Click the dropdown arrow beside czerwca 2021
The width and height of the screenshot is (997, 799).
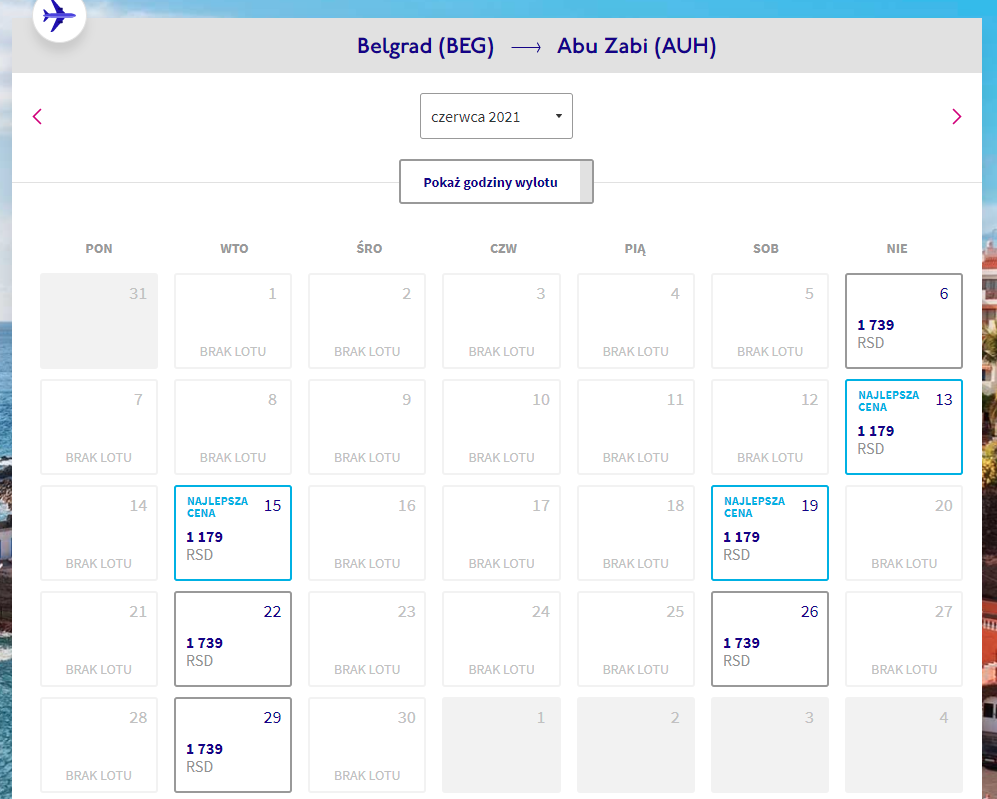pyautogui.click(x=559, y=116)
